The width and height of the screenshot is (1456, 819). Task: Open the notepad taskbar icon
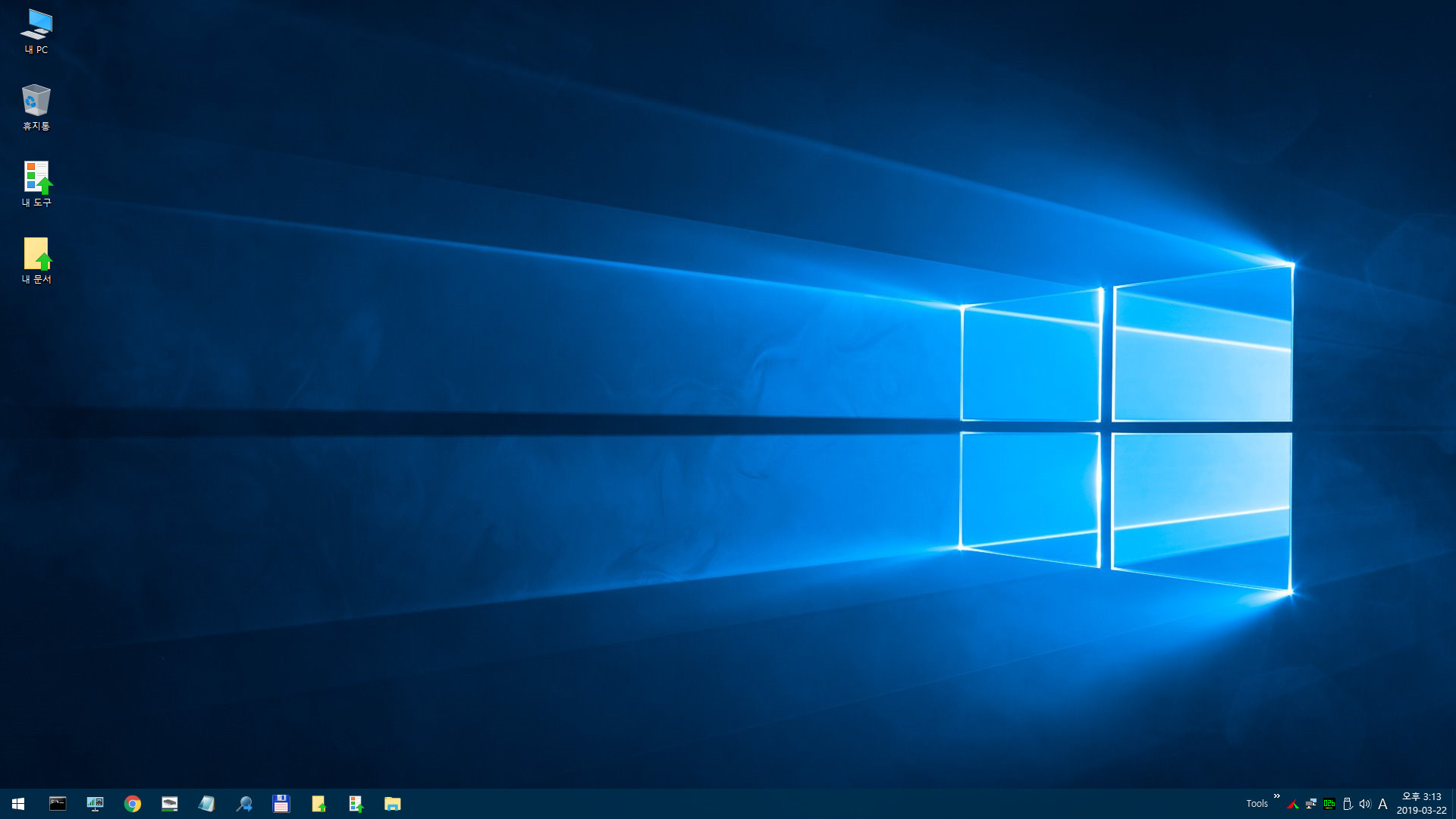206,804
